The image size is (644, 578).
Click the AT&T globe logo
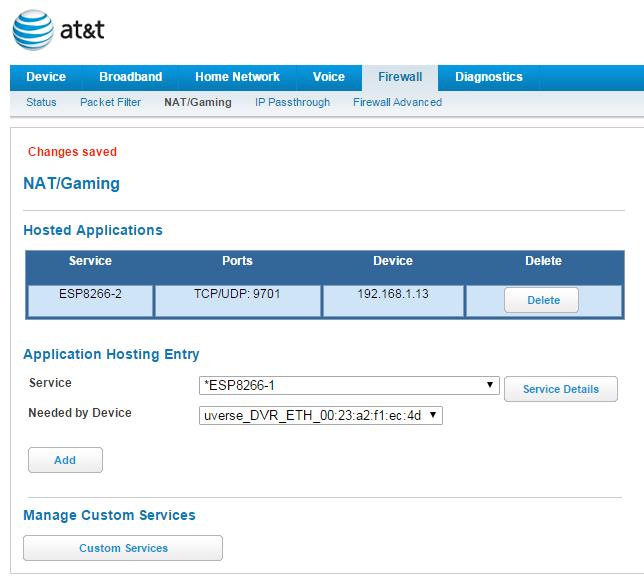[33, 30]
